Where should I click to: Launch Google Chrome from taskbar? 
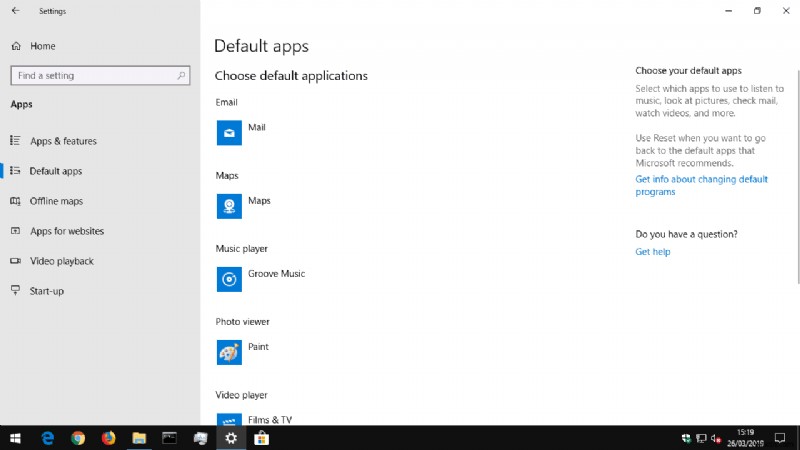pyautogui.click(x=78, y=438)
